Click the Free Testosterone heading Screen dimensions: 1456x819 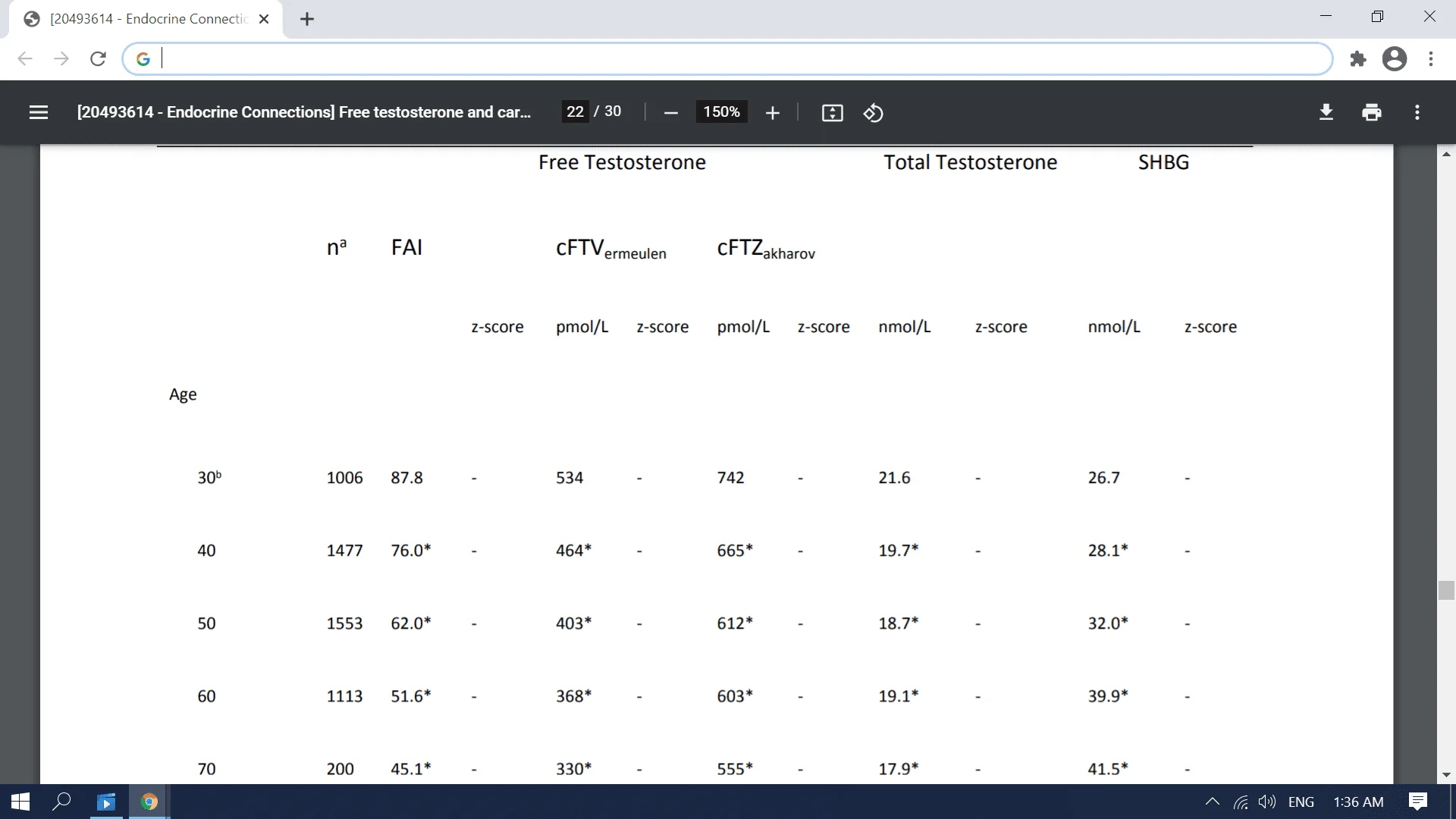click(622, 162)
